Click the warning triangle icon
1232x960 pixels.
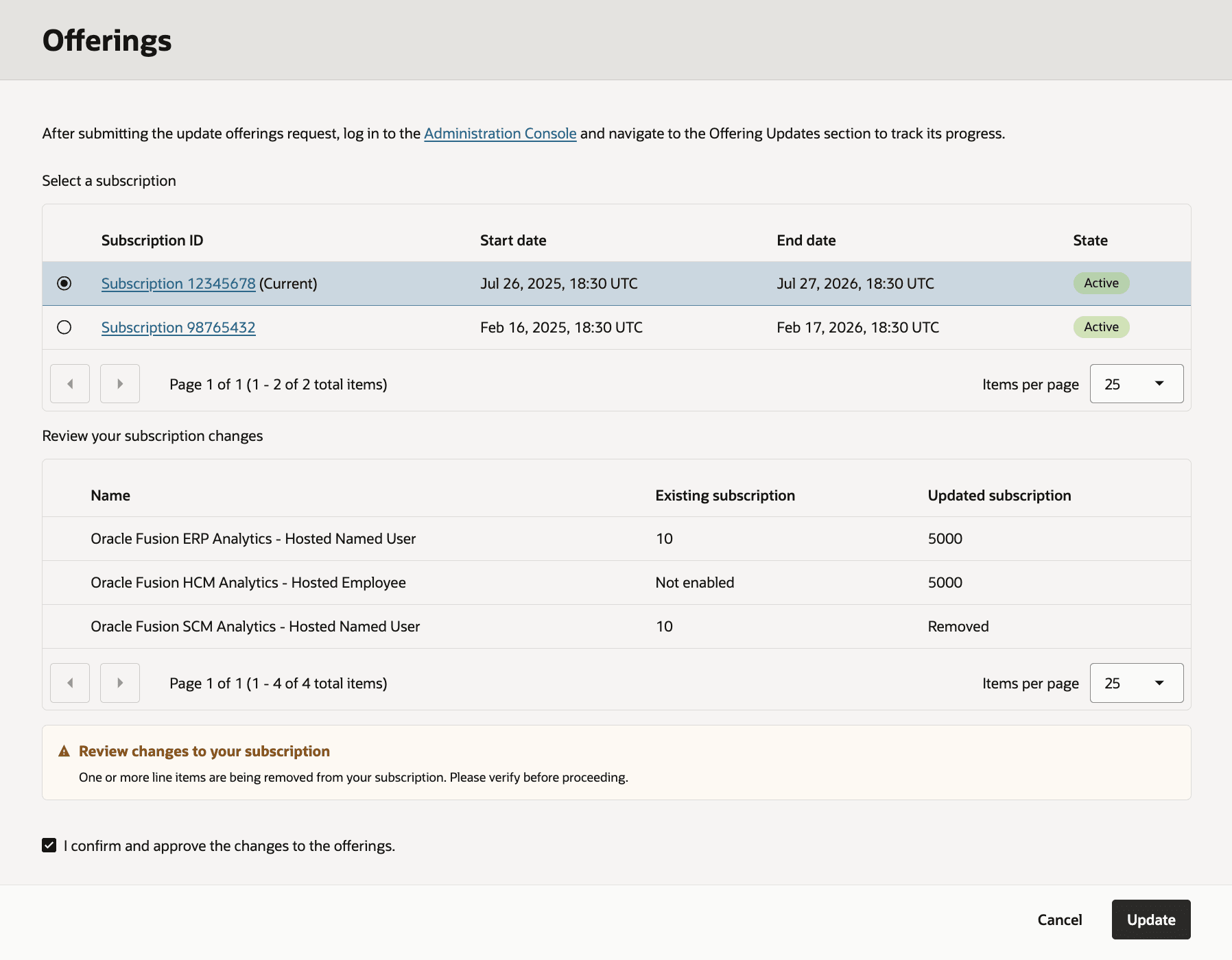coord(64,751)
